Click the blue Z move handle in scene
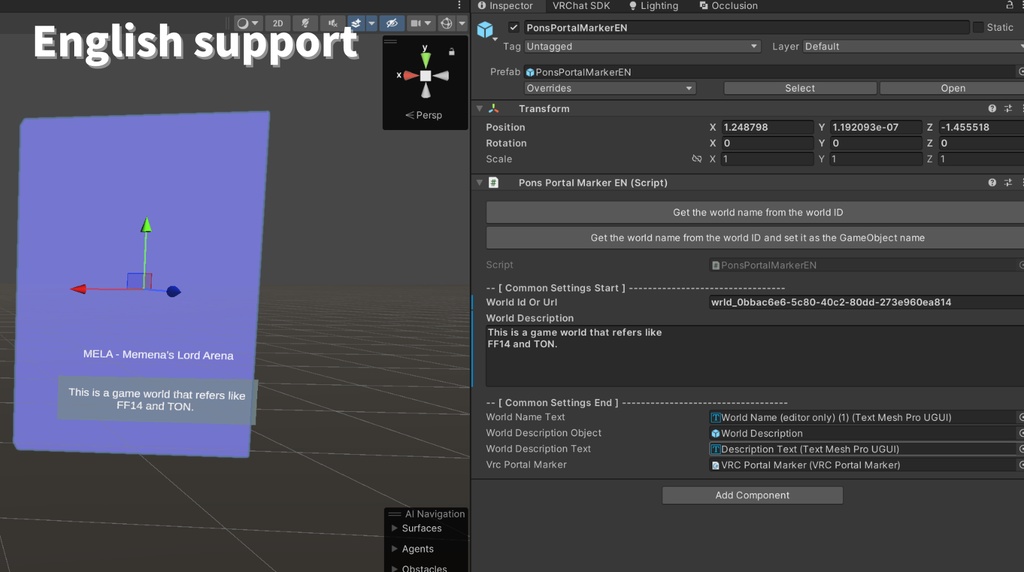1024x572 pixels. [173, 291]
